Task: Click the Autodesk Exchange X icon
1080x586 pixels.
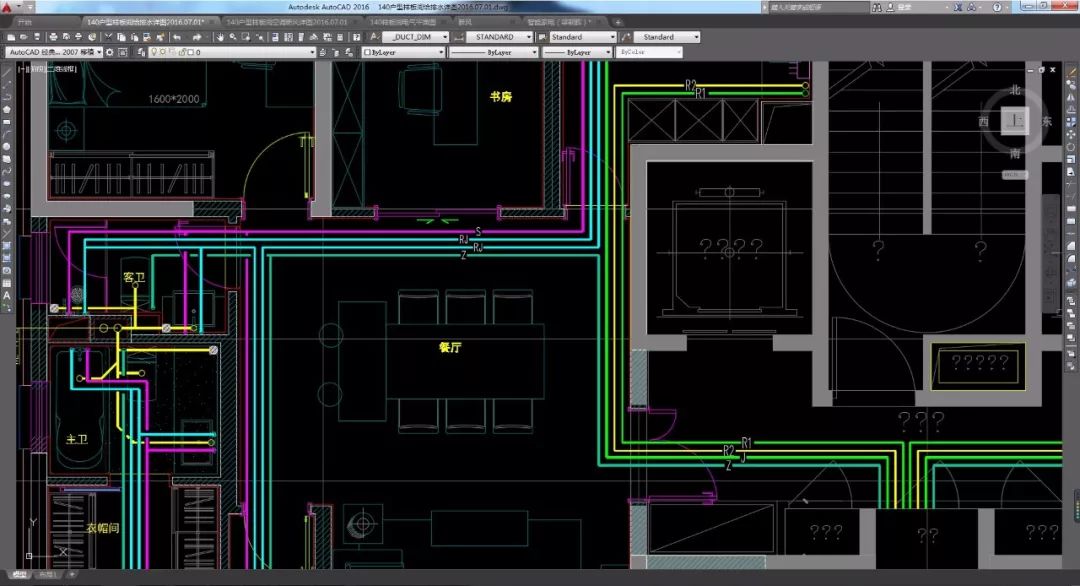Action: click(x=958, y=7)
